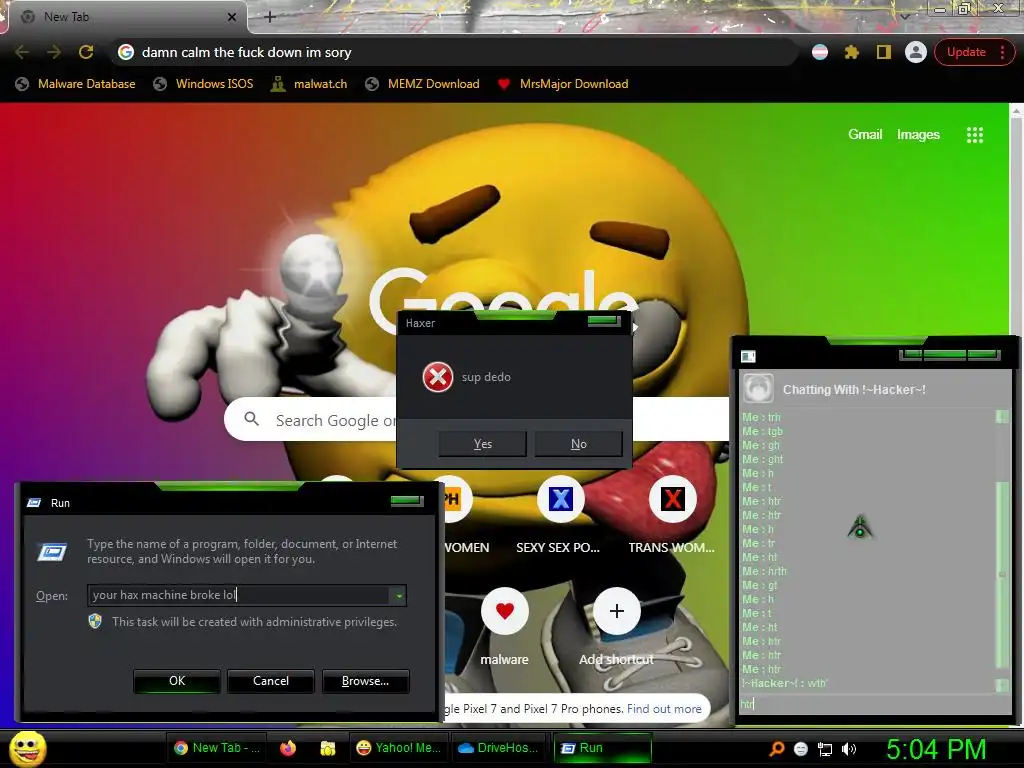
Task: Open MEMZ Download bookmark
Action: pos(423,84)
